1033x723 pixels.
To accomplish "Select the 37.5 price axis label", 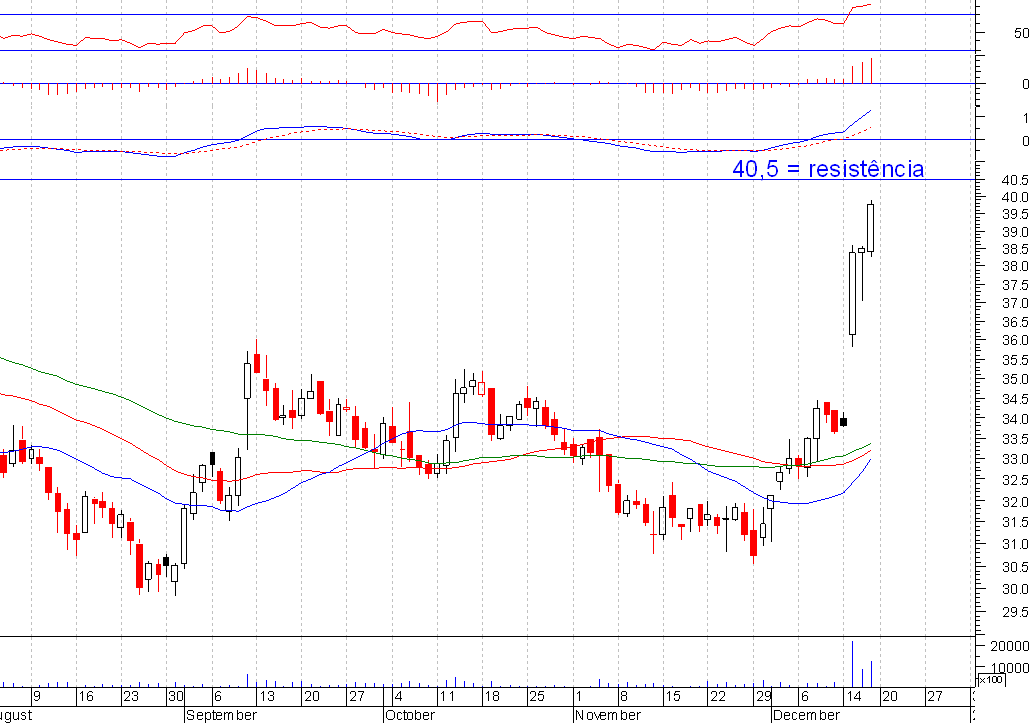I will tap(1015, 285).
